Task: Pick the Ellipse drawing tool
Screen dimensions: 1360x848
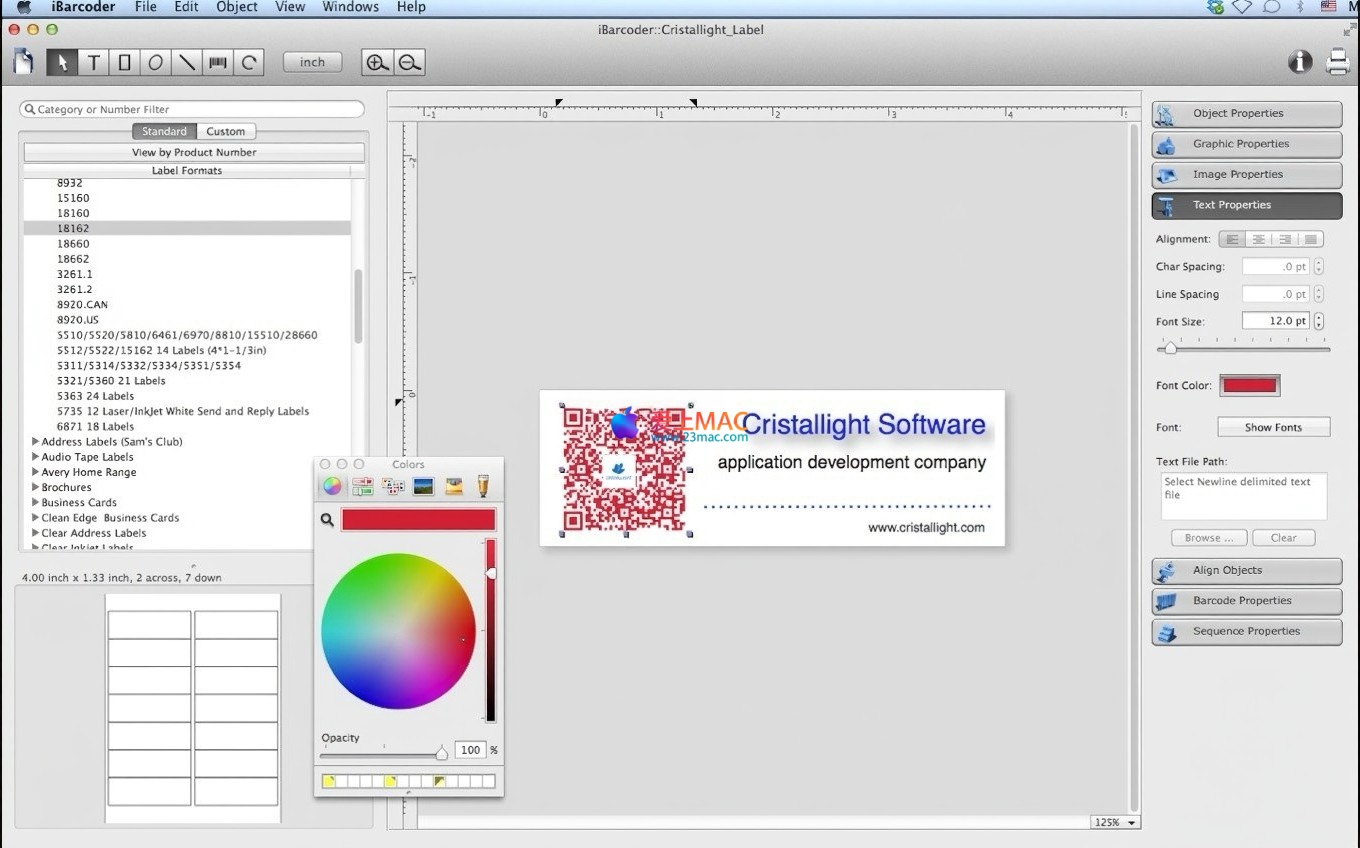Action: 155,63
